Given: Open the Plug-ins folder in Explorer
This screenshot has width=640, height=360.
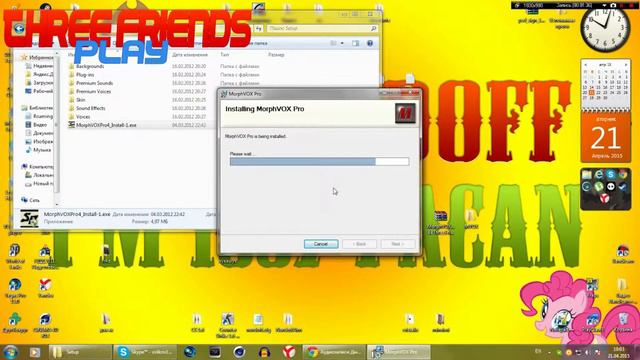Looking at the screenshot, I should point(85,75).
